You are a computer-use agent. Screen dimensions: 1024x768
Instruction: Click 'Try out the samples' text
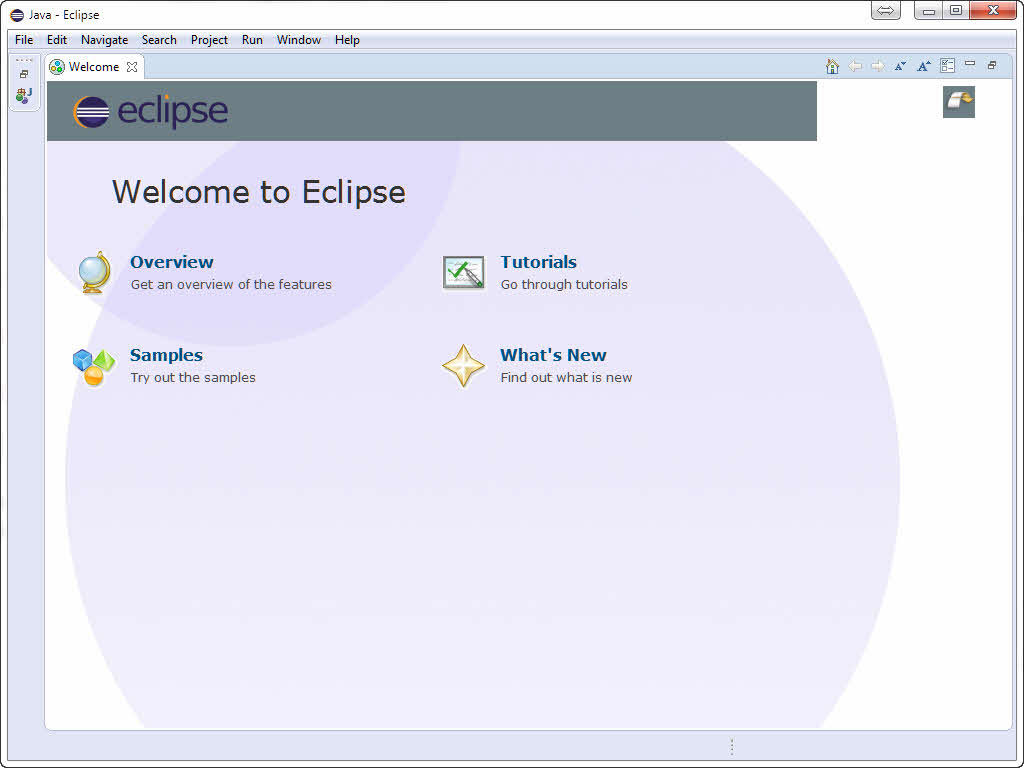click(193, 377)
